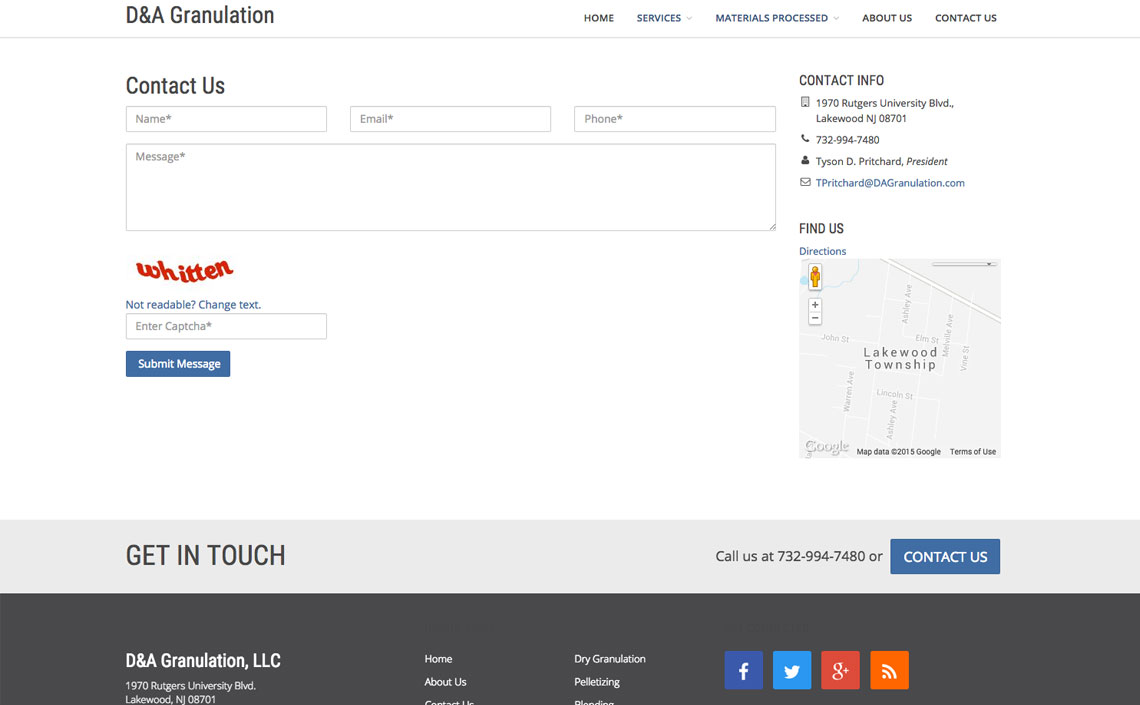Focus the Message text area
This screenshot has width=1140, height=705.
(451, 188)
